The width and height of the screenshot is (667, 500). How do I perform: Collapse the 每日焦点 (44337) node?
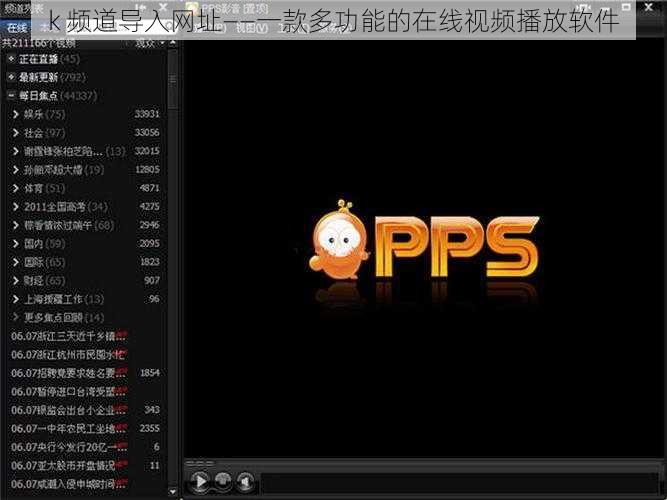11,95
